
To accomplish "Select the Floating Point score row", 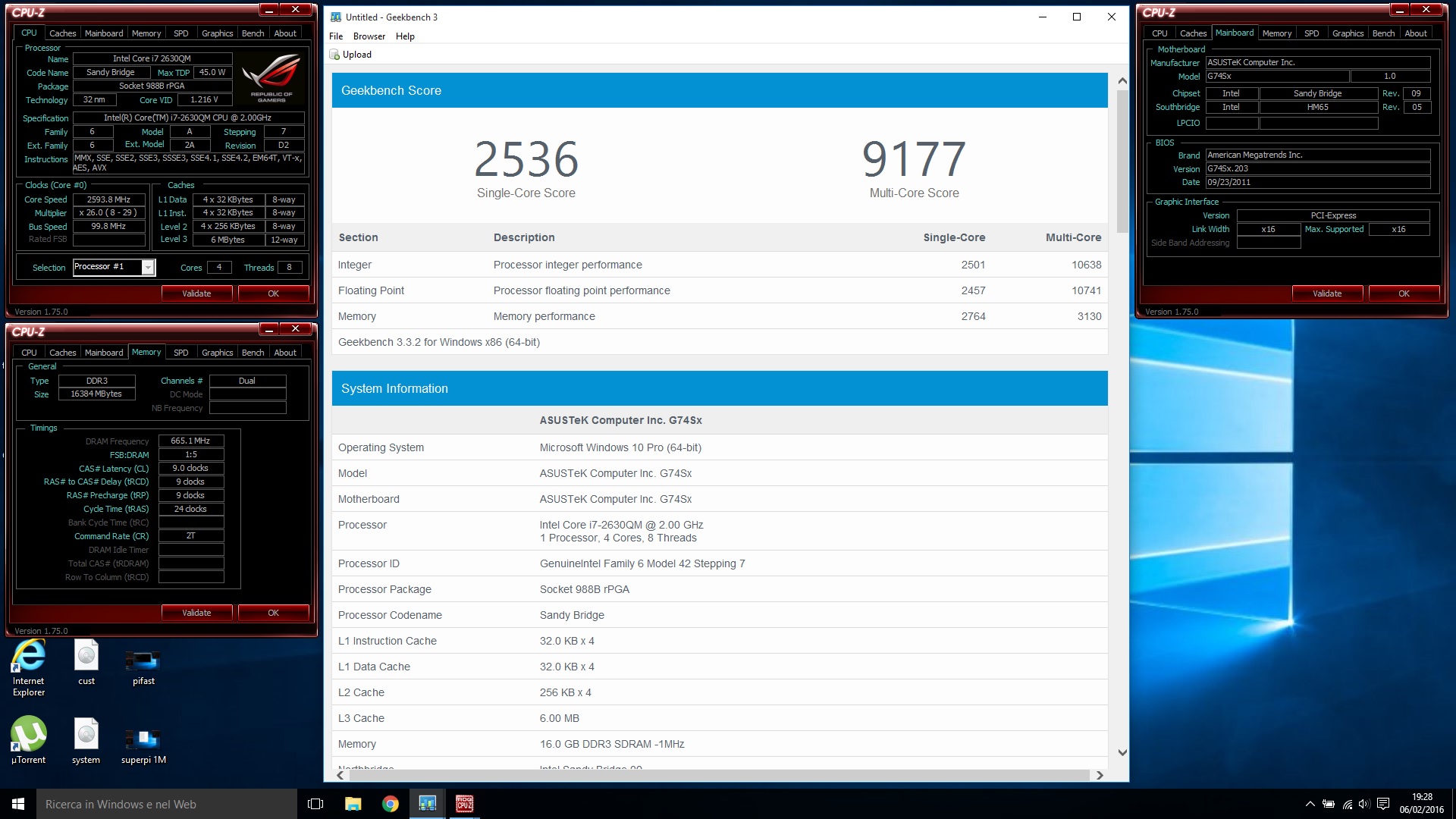I will click(x=720, y=290).
